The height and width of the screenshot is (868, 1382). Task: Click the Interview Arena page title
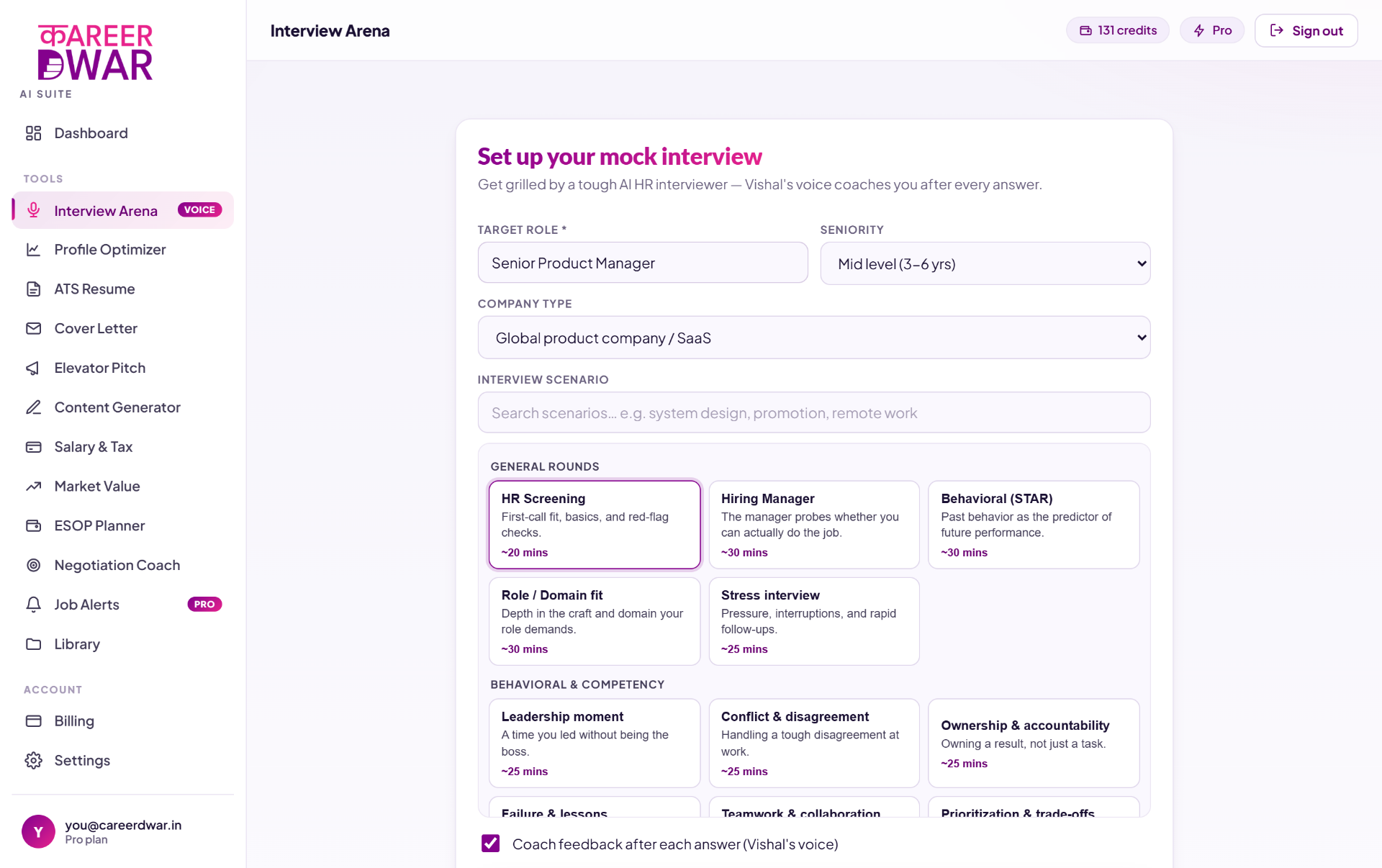point(330,31)
